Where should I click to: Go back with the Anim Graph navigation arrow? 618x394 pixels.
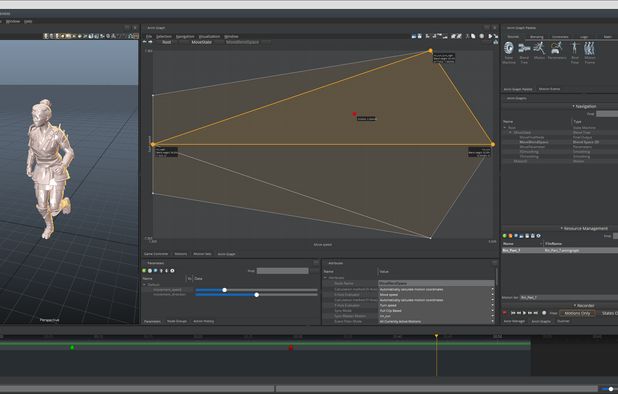pyautogui.click(x=145, y=42)
